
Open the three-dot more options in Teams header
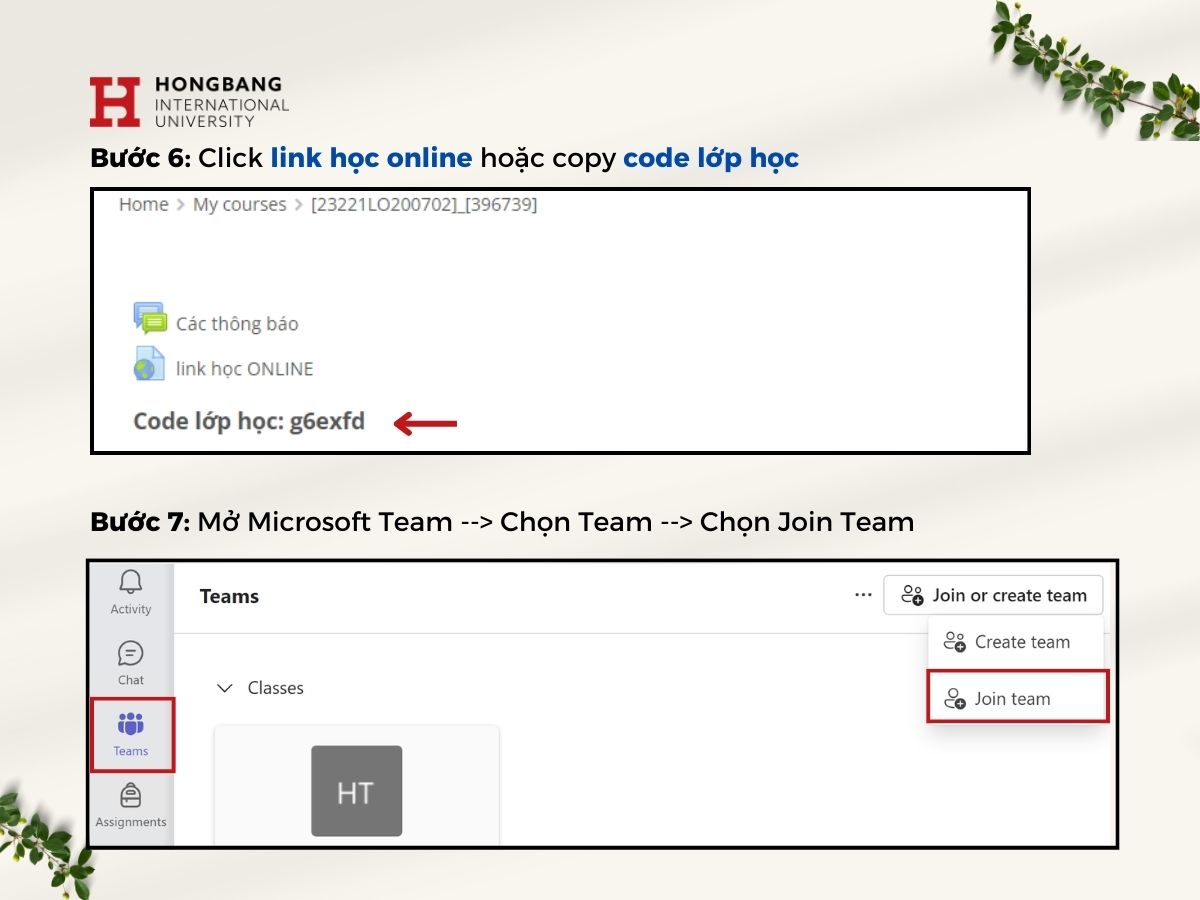[x=863, y=595]
